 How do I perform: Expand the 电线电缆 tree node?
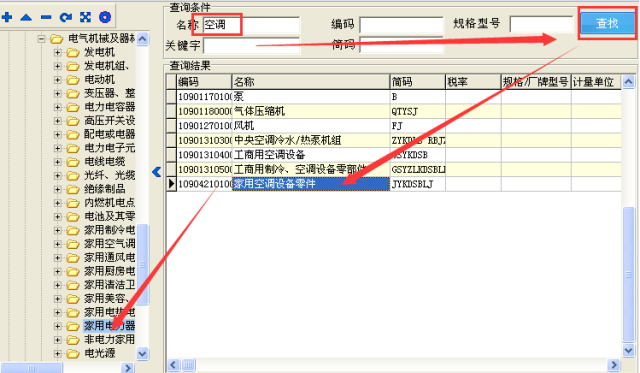(x=58, y=162)
